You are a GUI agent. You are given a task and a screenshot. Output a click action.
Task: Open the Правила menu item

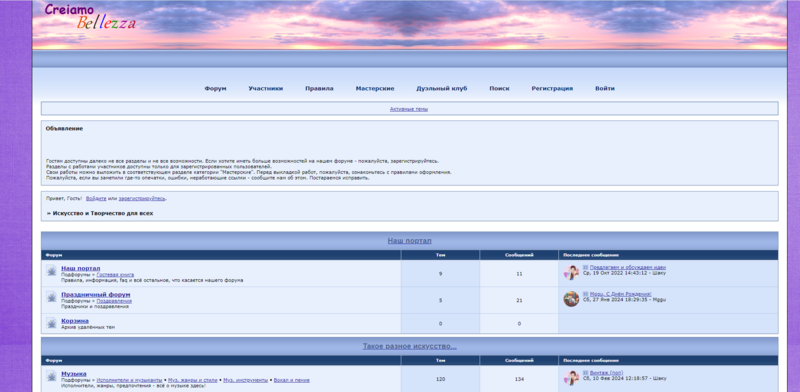coord(319,88)
